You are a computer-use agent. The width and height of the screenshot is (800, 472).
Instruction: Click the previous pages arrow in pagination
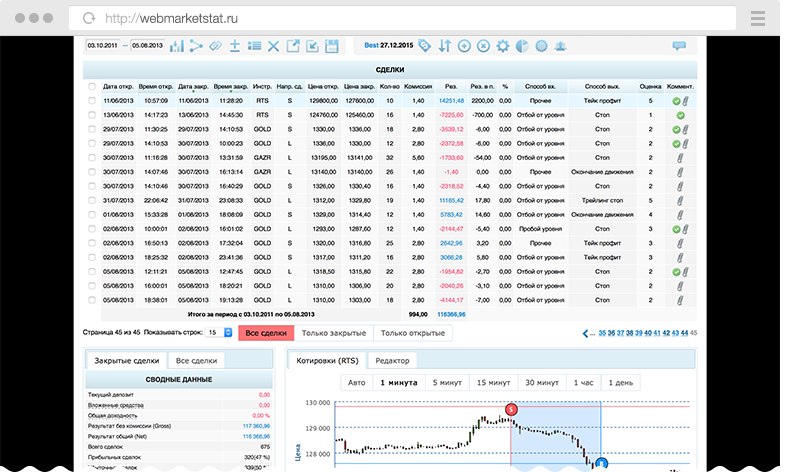point(585,333)
